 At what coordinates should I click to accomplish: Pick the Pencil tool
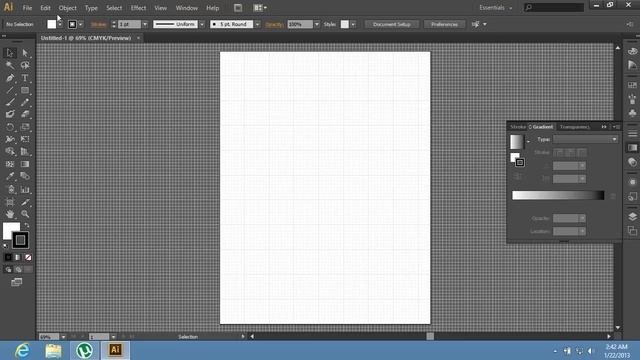(x=25, y=102)
